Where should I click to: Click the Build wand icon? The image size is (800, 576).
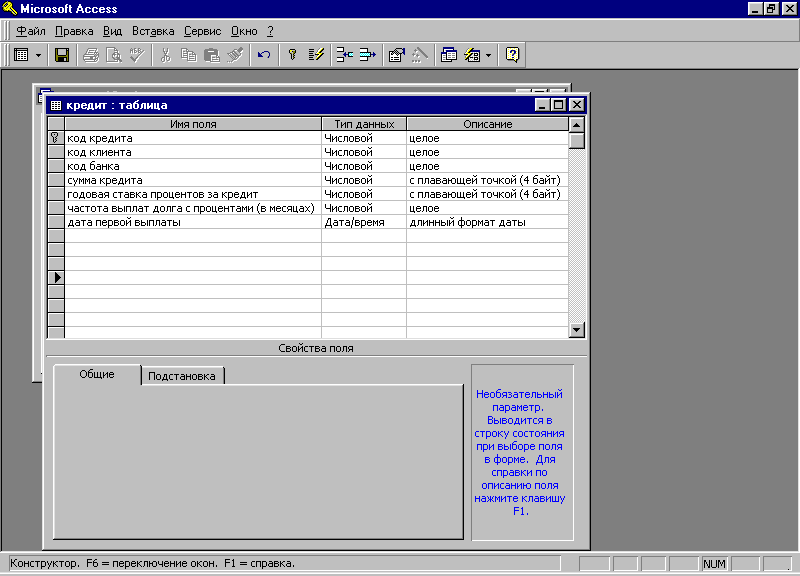point(419,55)
